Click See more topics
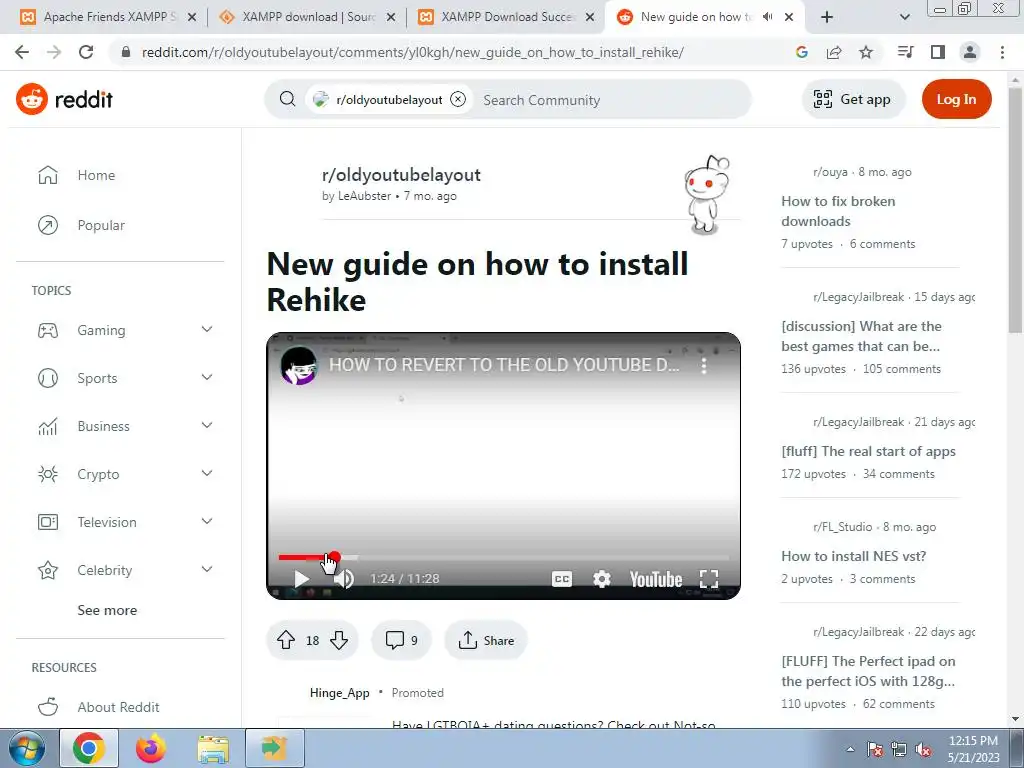 107,610
